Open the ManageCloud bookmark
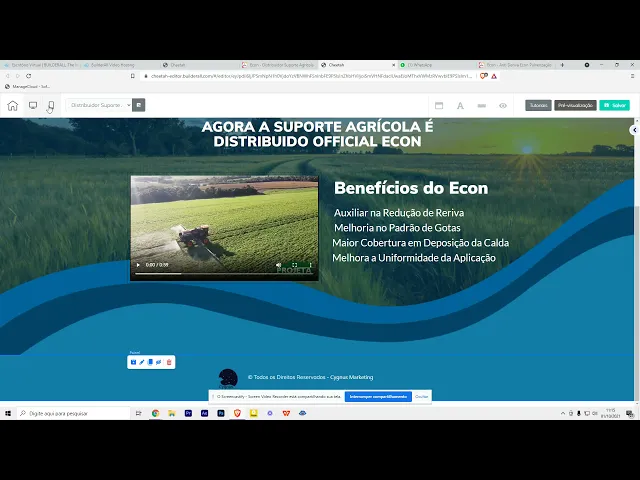 coord(27,87)
